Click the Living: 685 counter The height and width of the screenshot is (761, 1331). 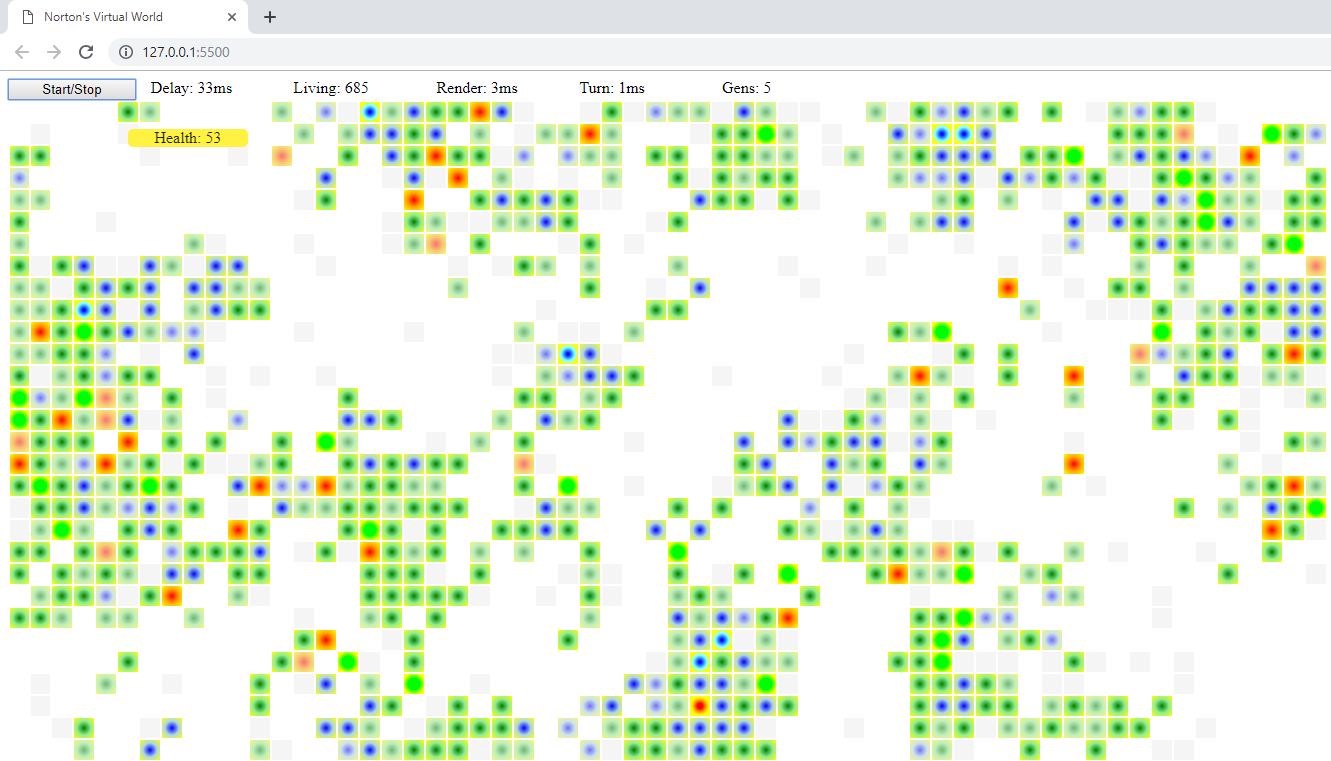[x=330, y=88]
